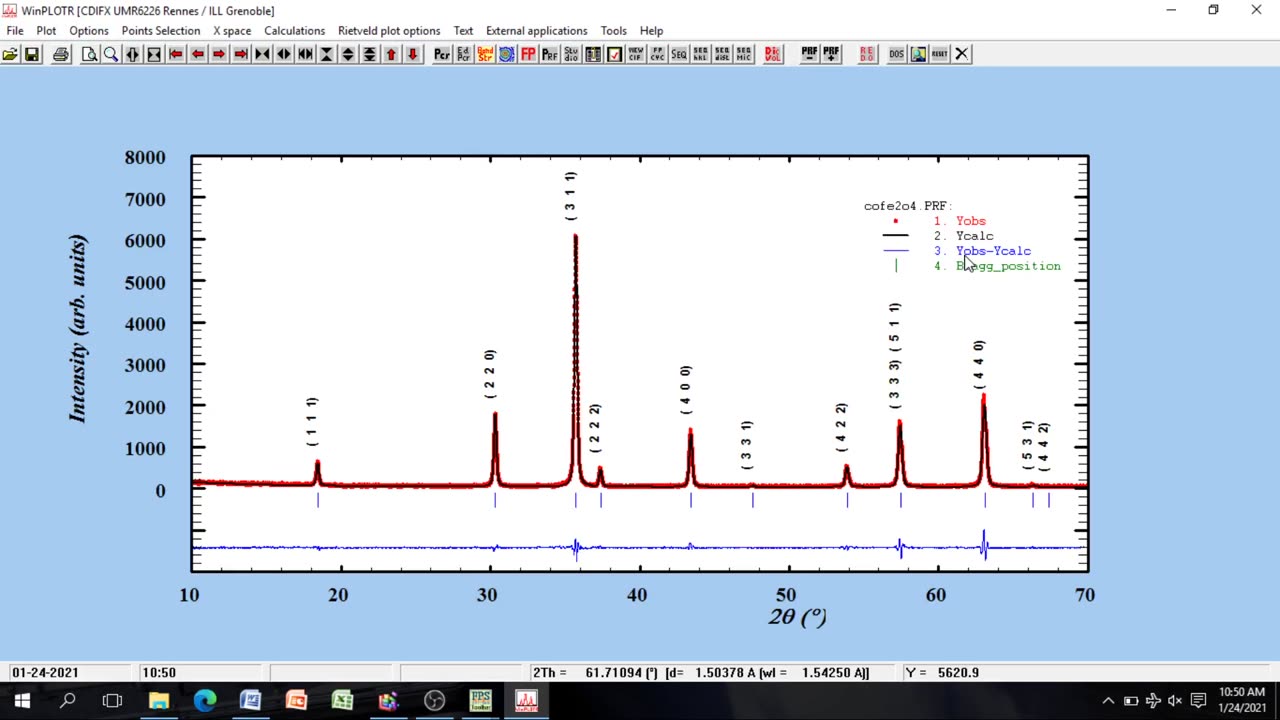Image resolution: width=1280 pixels, height=720 pixels.
Task: Open Rietveld plot options menu
Action: [389, 31]
